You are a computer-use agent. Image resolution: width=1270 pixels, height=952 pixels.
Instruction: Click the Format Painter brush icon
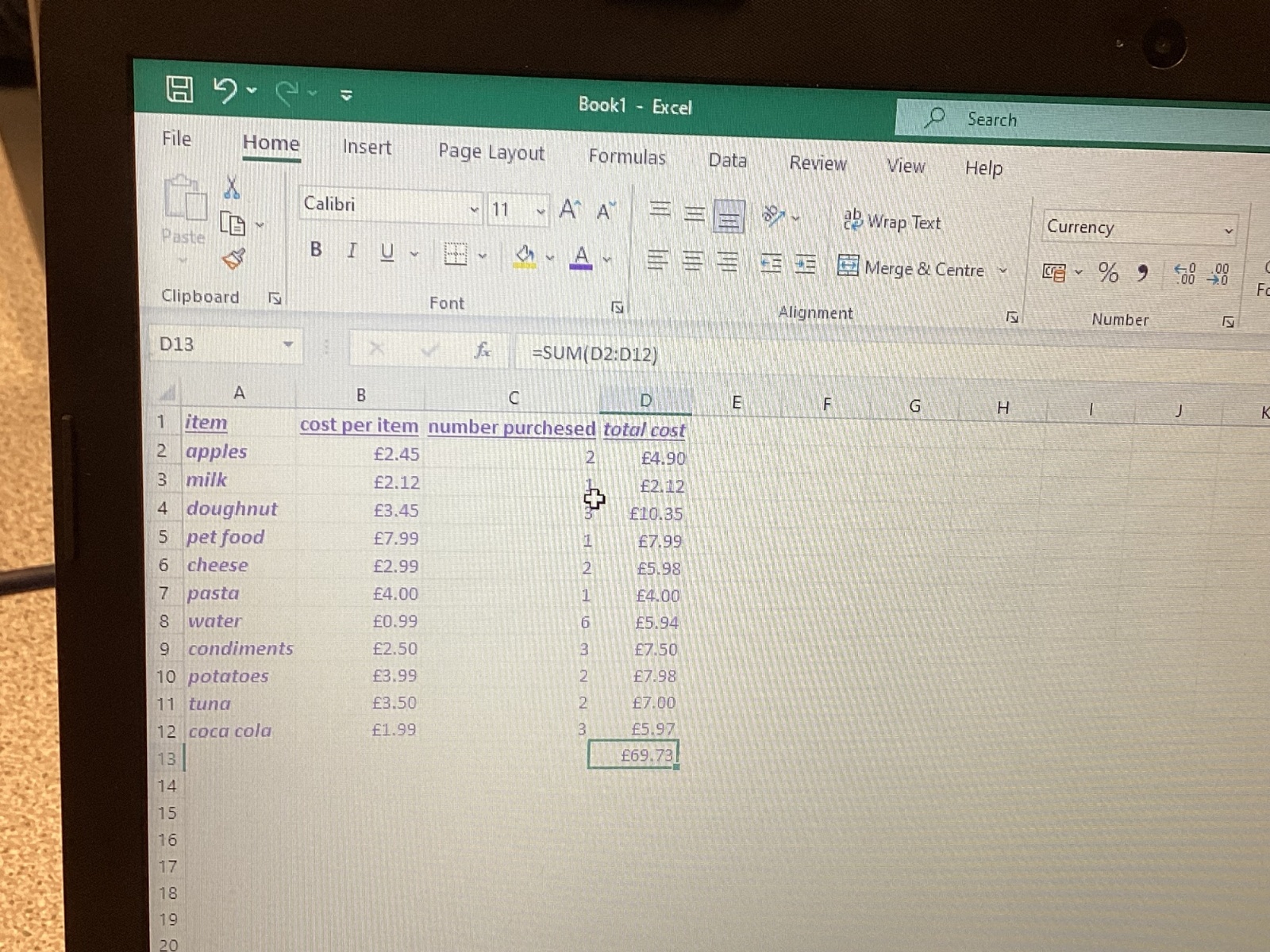point(233,259)
